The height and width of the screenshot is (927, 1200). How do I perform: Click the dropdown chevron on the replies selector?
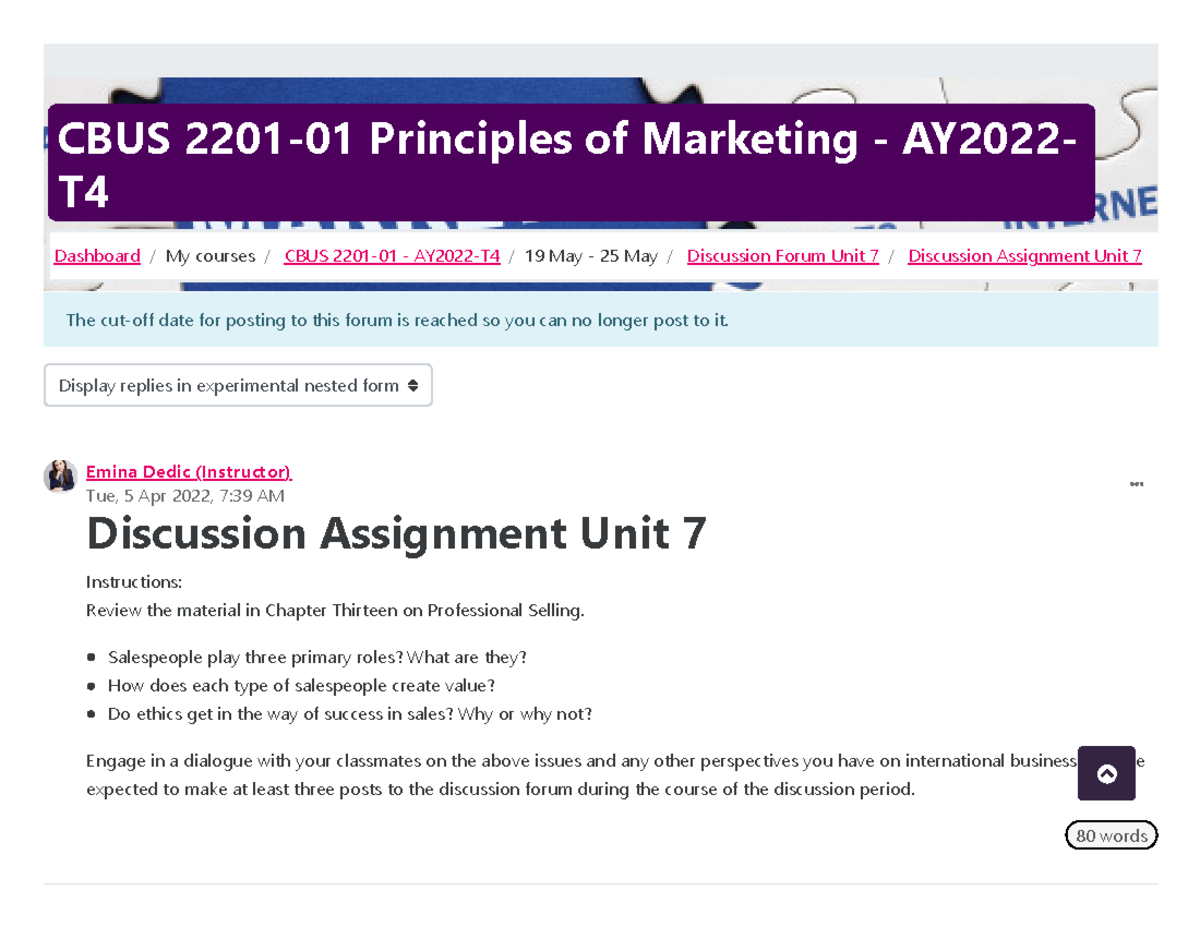(x=414, y=385)
